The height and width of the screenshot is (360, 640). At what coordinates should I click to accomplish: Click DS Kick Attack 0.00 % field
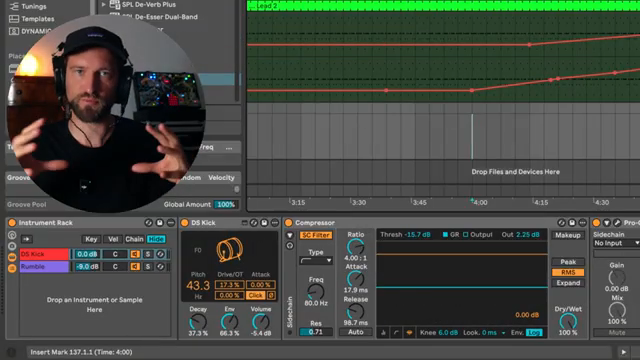click(260, 284)
